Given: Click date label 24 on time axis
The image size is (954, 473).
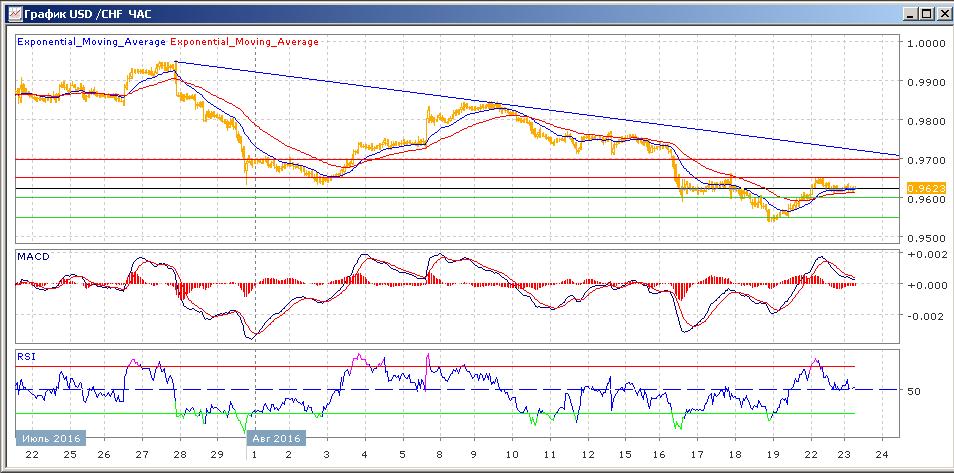Looking at the screenshot, I should coord(882,455).
